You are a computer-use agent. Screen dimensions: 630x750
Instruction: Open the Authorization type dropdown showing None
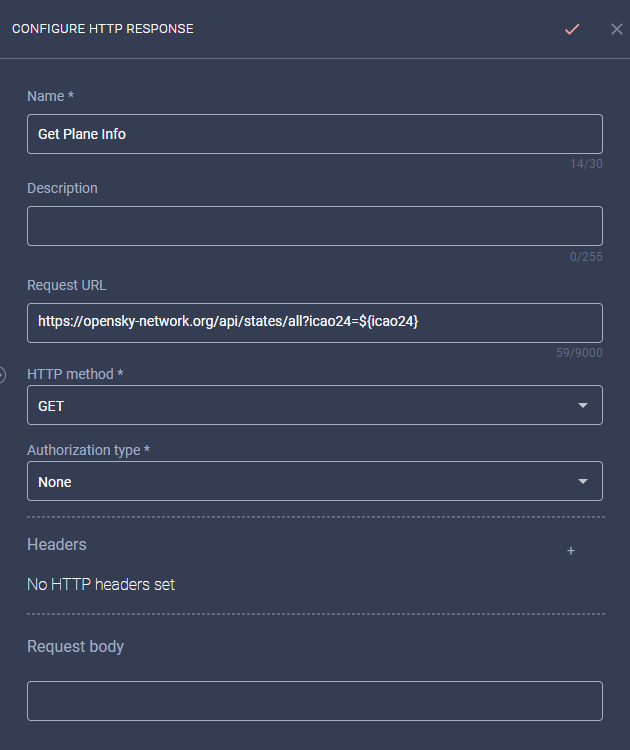point(315,481)
